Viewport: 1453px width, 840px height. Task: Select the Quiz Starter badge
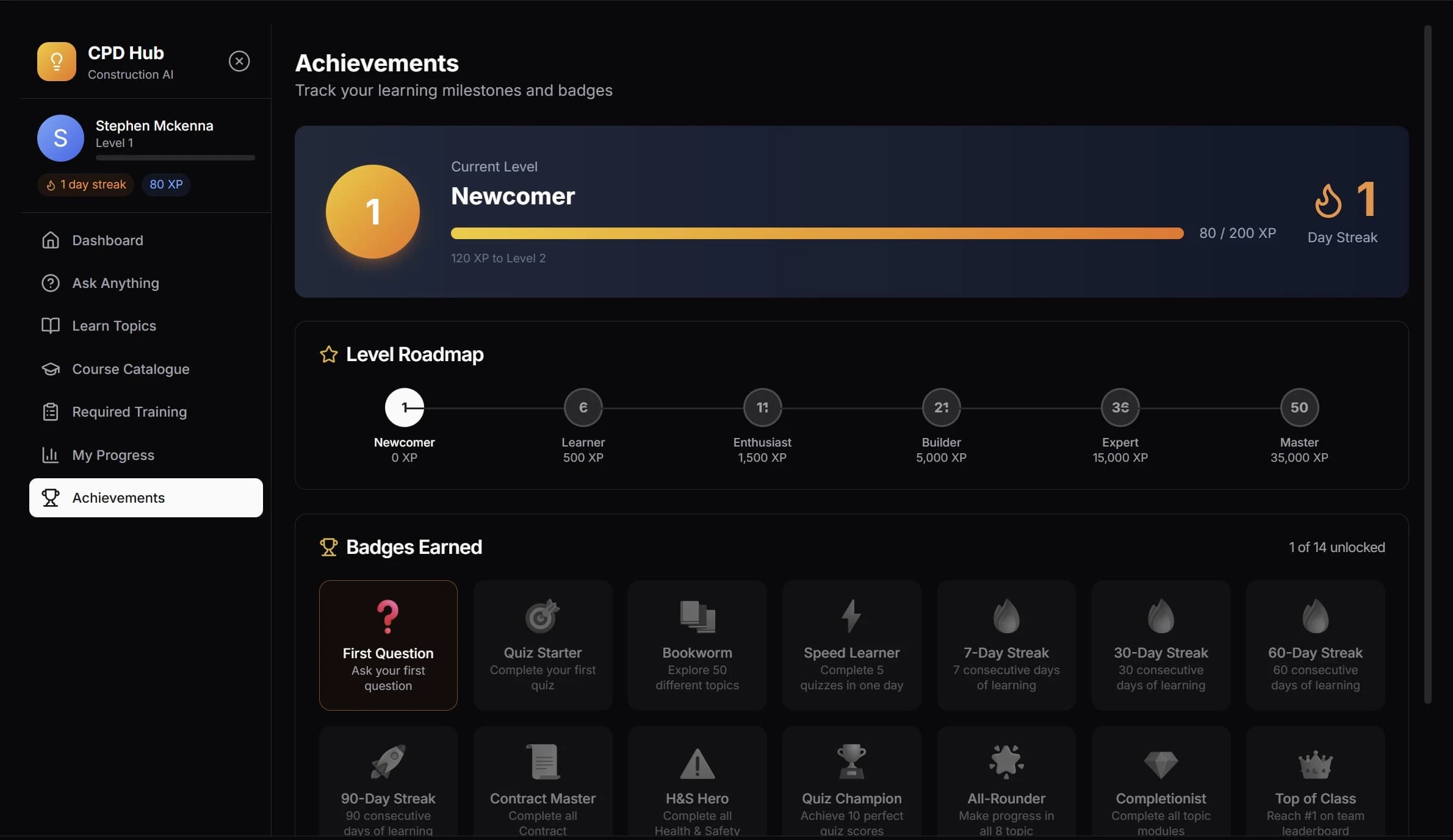click(542, 645)
